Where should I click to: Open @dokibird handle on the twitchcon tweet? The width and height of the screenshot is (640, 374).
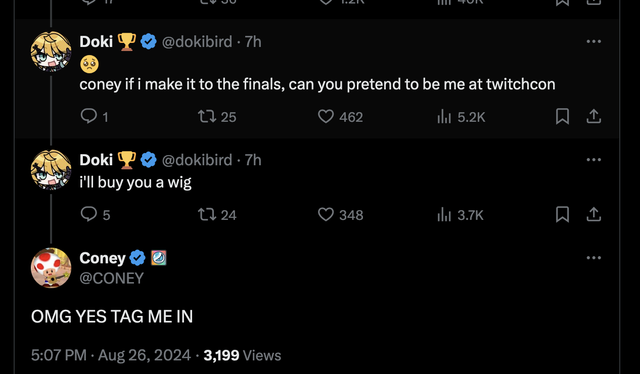[197, 42]
